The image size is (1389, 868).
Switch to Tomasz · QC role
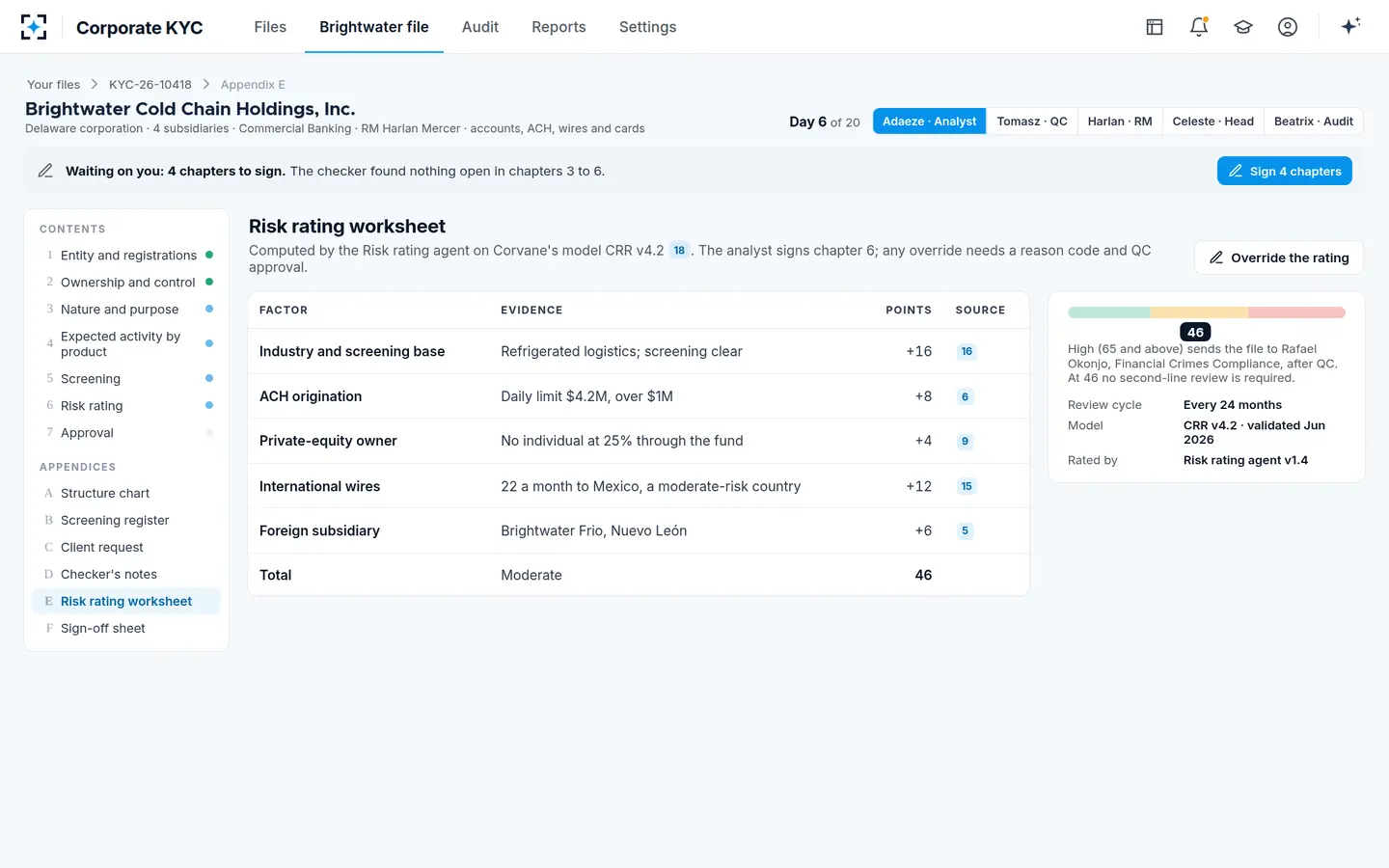(x=1032, y=122)
